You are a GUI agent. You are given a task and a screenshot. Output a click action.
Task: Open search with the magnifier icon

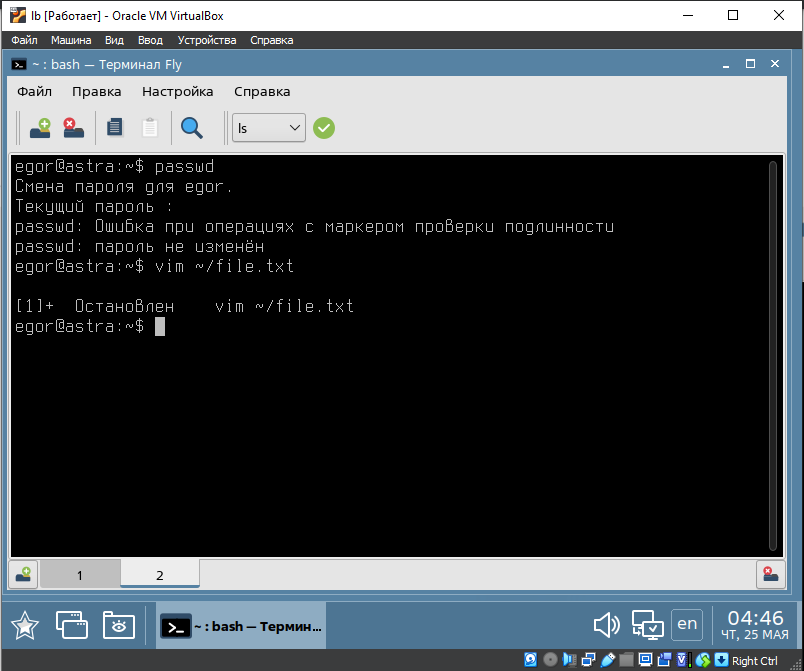pos(192,128)
